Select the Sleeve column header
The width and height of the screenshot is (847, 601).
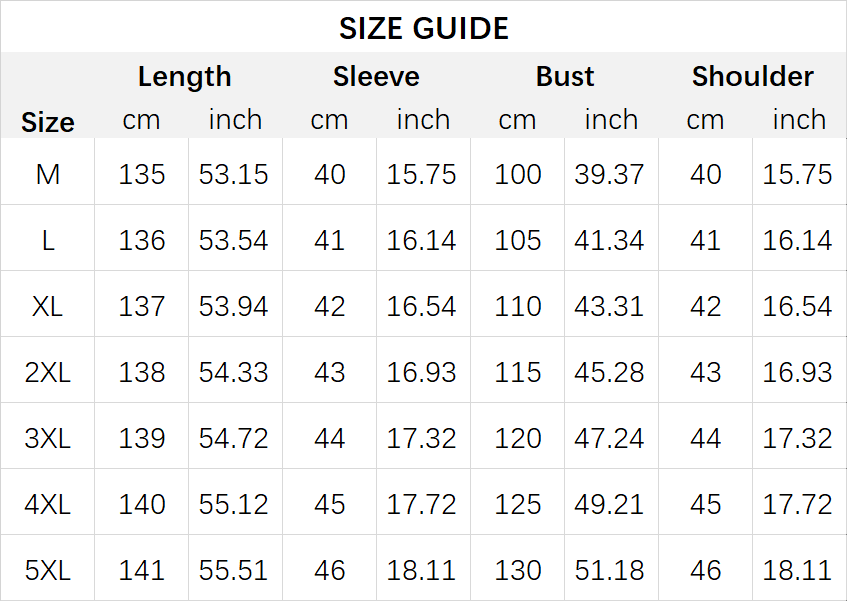[x=376, y=76]
